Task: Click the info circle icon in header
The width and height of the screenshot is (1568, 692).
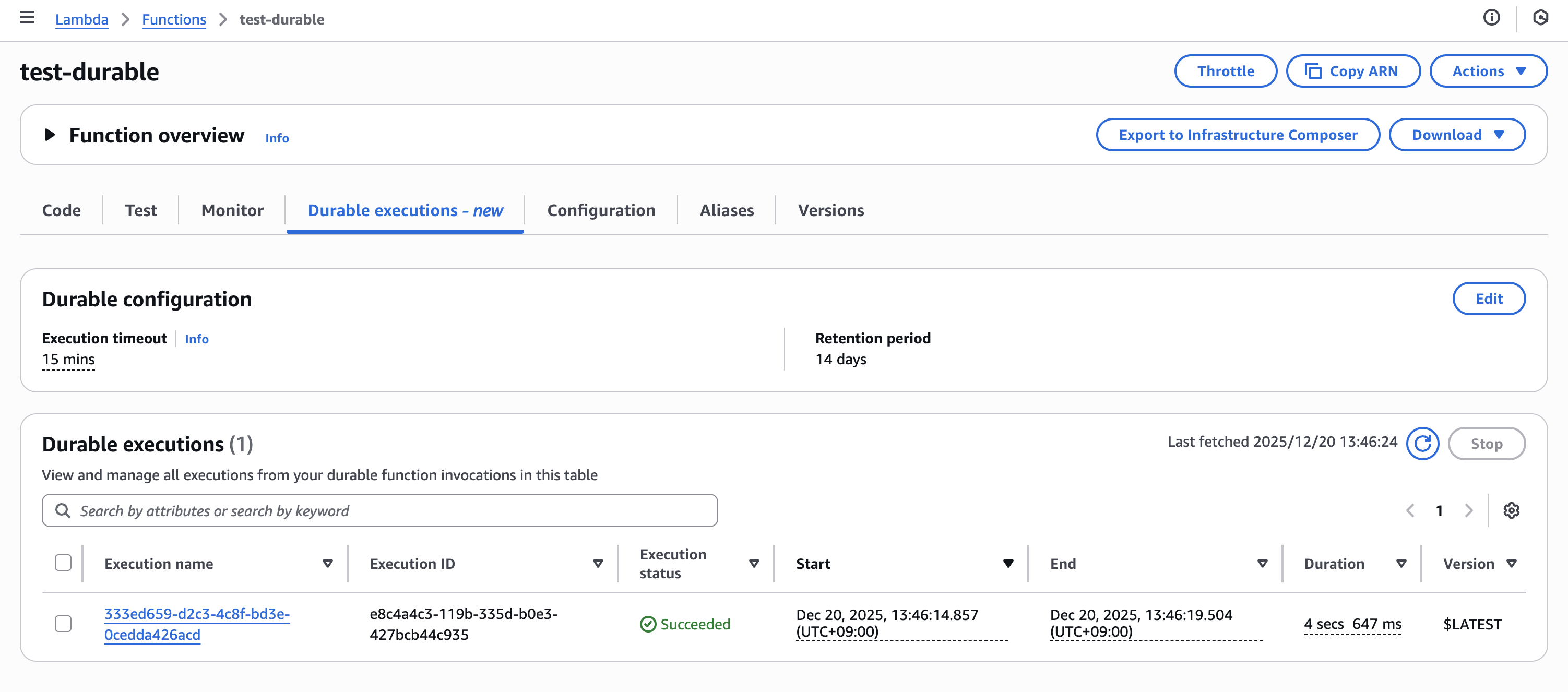Action: point(1491,18)
